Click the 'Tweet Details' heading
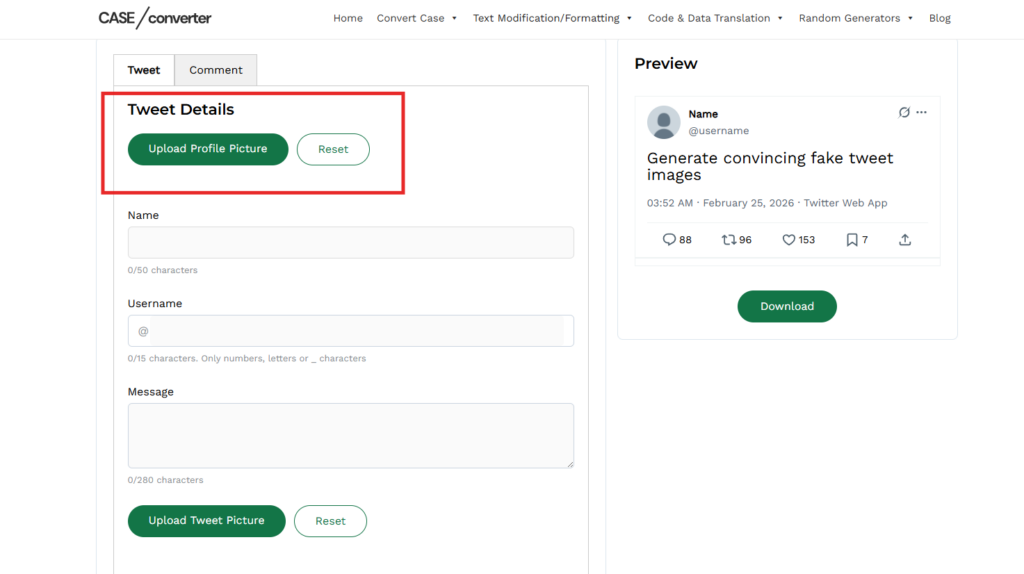1024x574 pixels. pos(181,109)
